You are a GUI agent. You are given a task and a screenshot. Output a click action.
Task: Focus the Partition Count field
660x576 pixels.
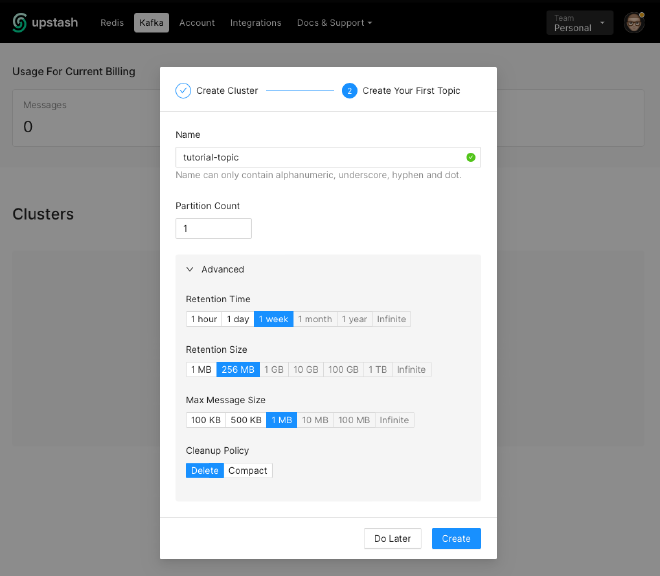tap(213, 229)
